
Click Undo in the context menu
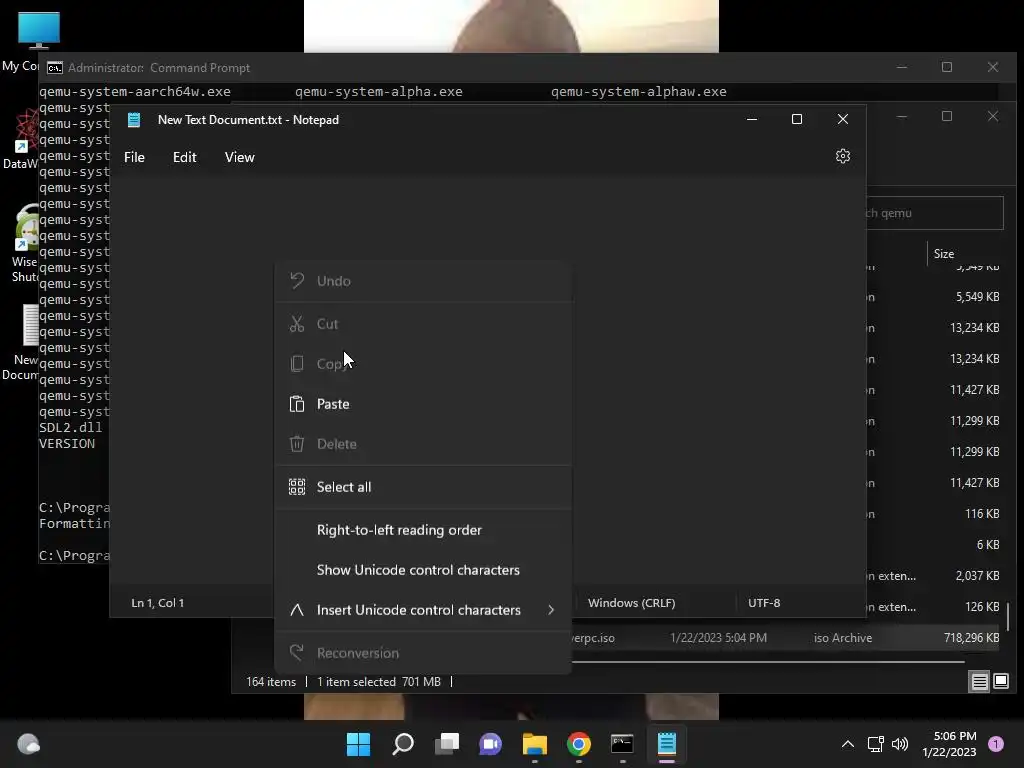pos(423,281)
